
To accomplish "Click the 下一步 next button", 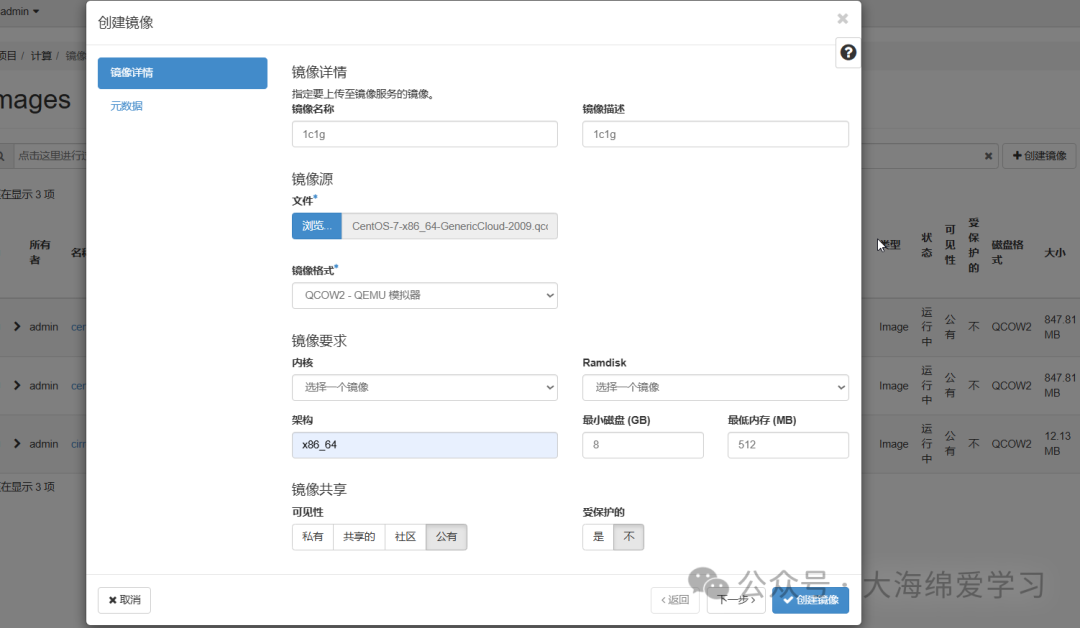I will click(735, 600).
